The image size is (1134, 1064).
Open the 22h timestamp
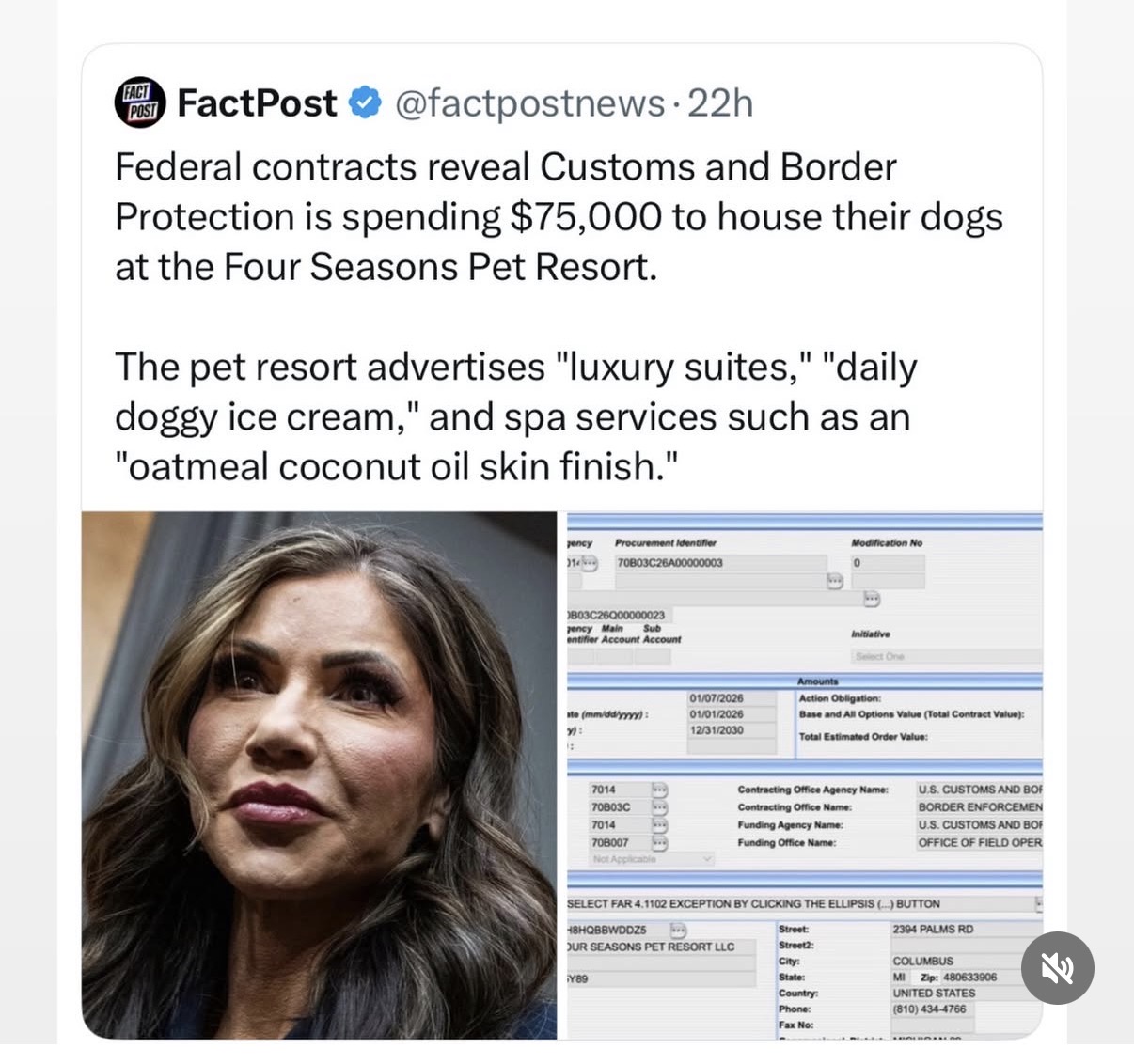pyautogui.click(x=720, y=102)
